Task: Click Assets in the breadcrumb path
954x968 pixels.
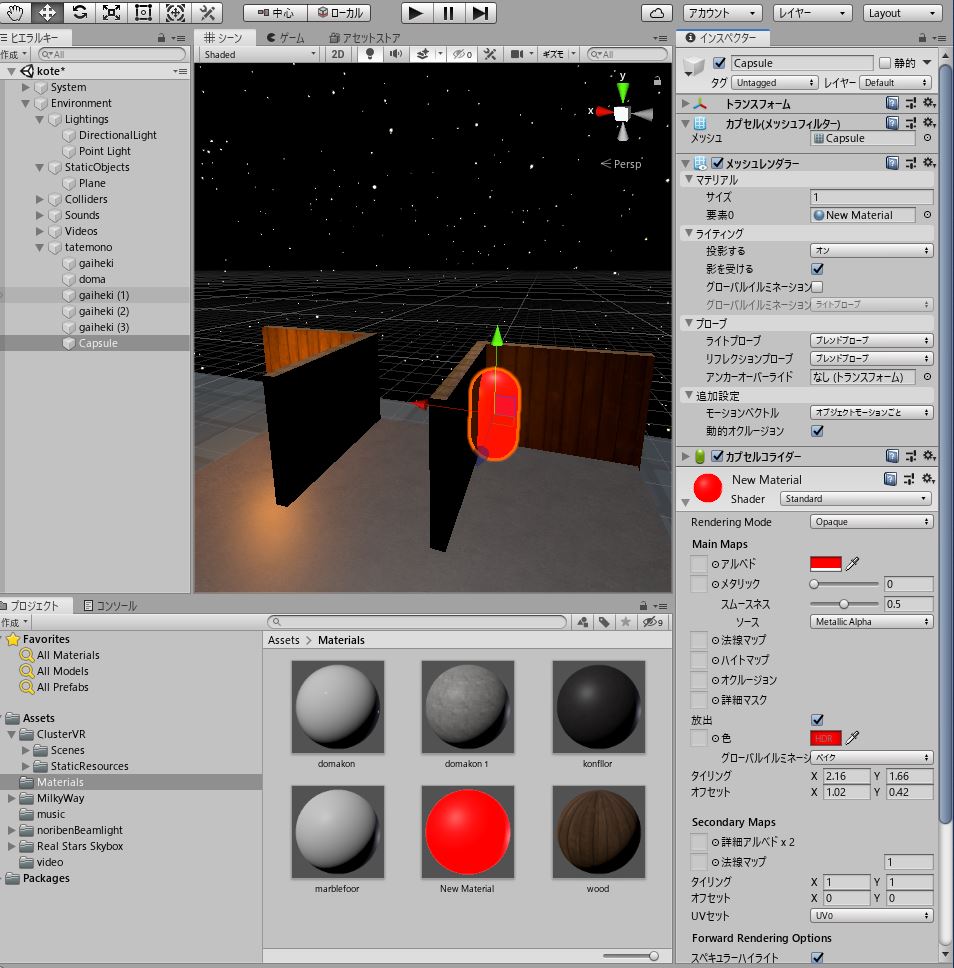Action: click(283, 640)
